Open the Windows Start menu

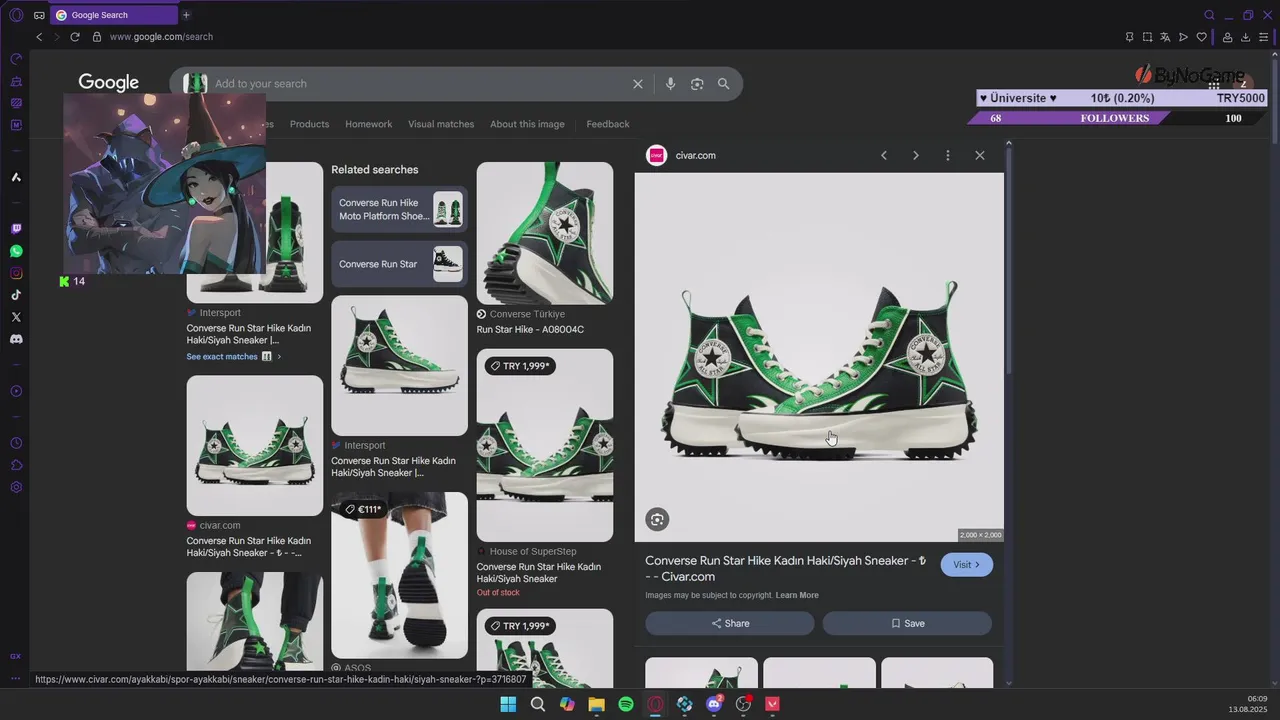(x=508, y=704)
